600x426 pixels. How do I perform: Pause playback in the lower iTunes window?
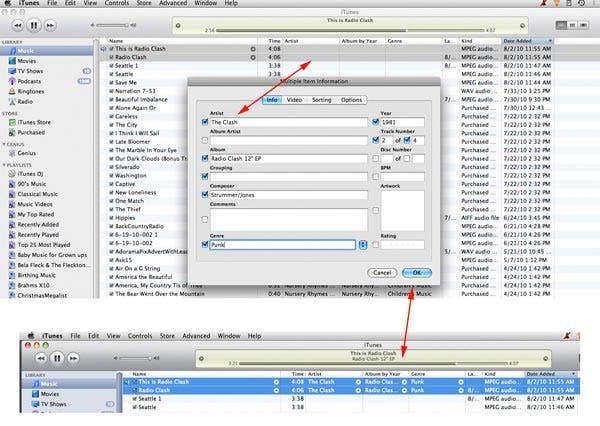57,358
